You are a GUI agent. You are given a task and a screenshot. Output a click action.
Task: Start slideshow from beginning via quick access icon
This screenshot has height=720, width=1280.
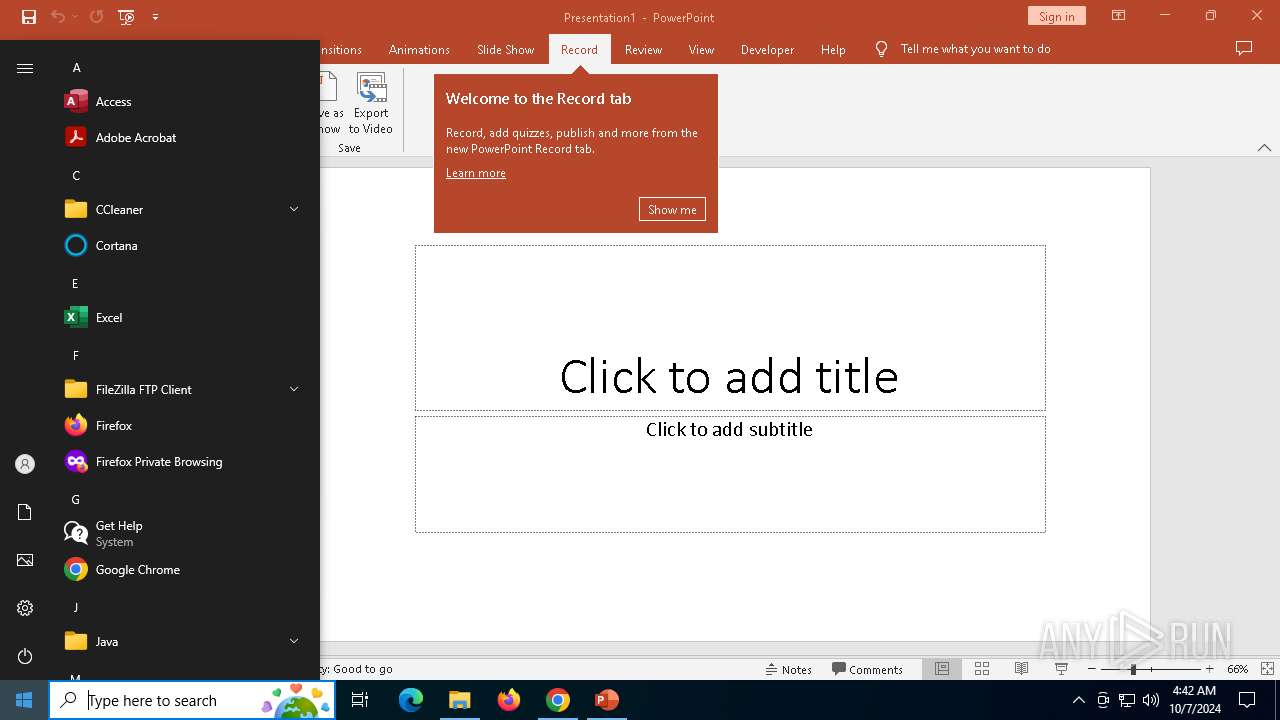pyautogui.click(x=126, y=17)
